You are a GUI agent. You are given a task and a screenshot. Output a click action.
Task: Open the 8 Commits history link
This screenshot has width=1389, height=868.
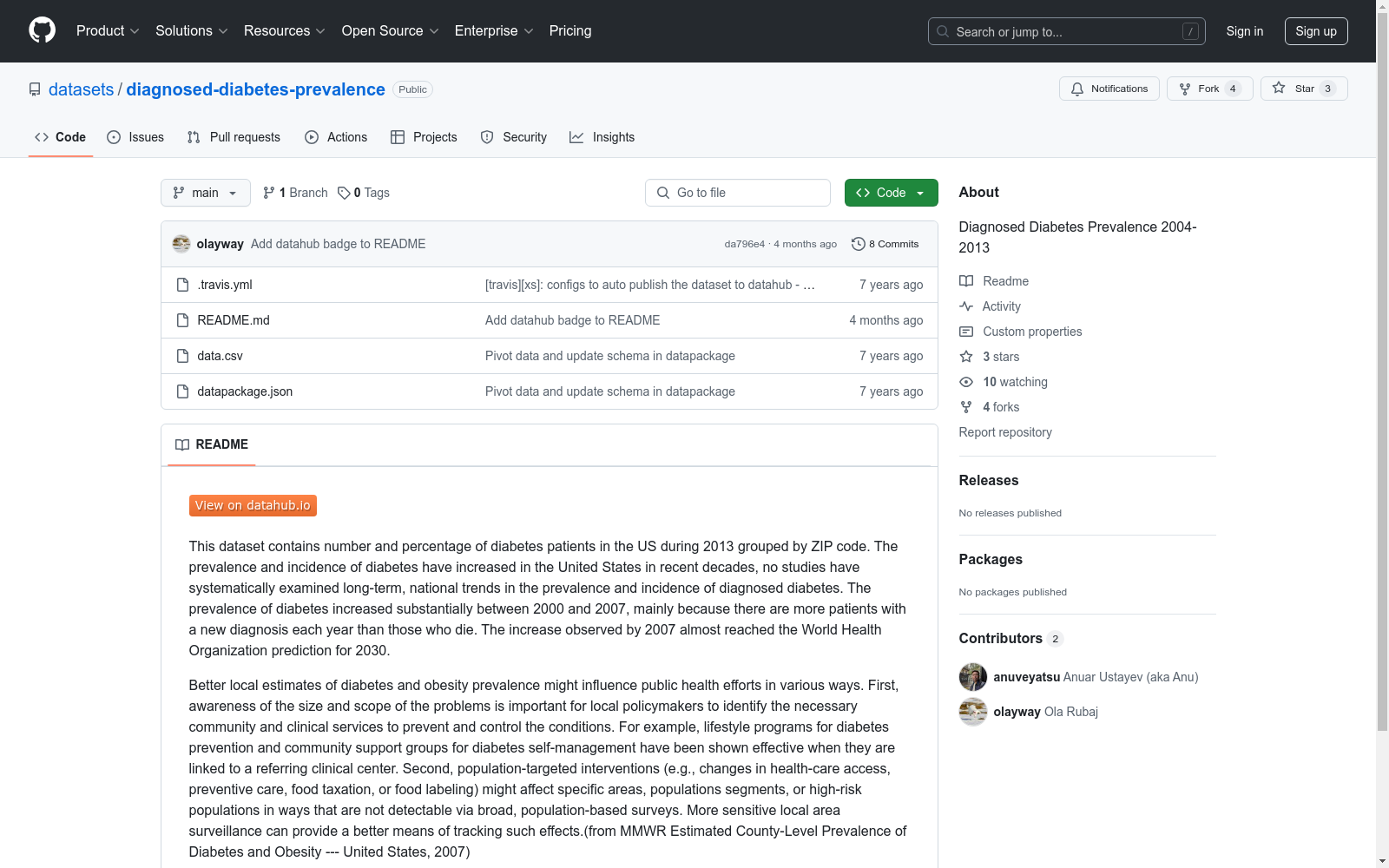885,244
